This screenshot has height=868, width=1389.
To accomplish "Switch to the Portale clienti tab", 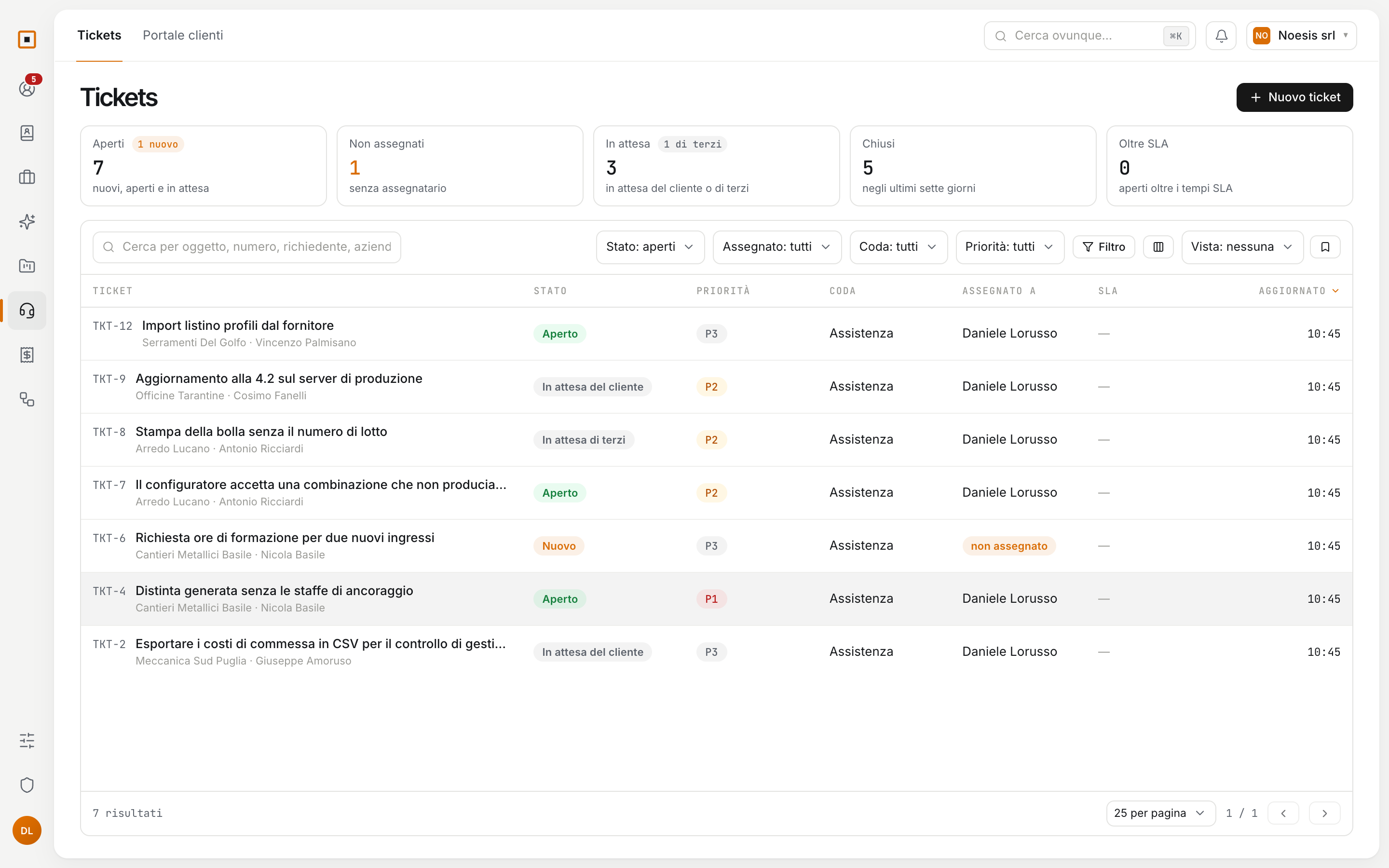I will pos(183,36).
